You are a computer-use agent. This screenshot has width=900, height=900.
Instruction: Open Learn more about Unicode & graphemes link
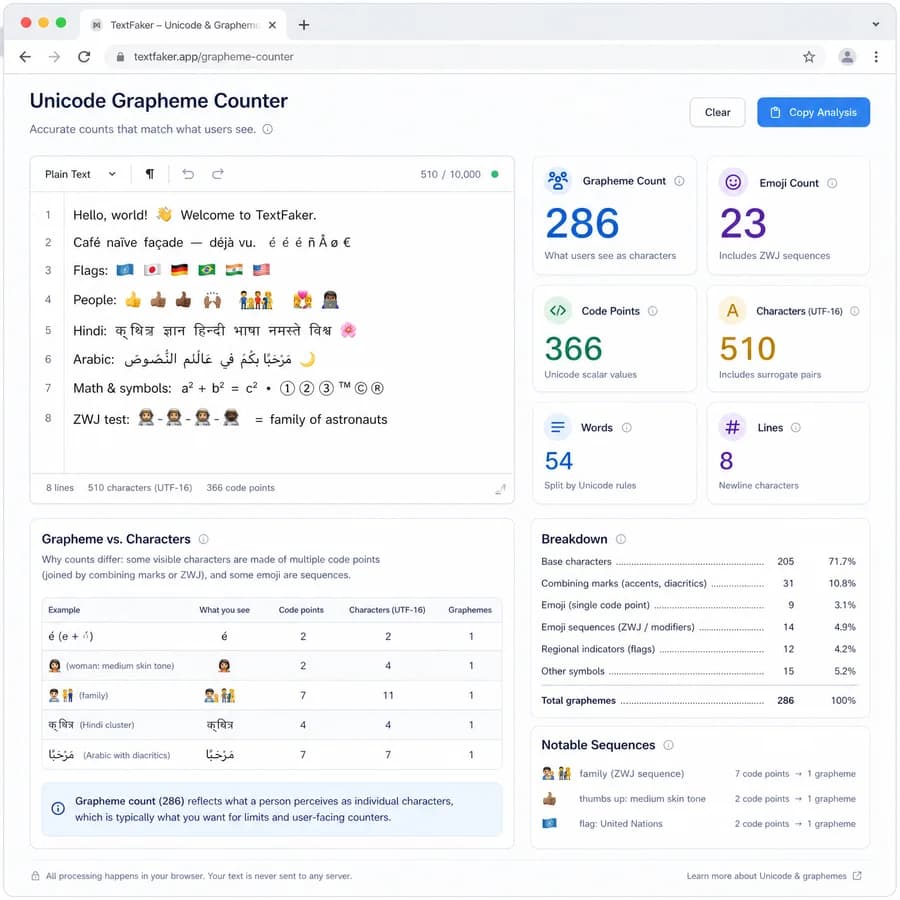(774, 876)
